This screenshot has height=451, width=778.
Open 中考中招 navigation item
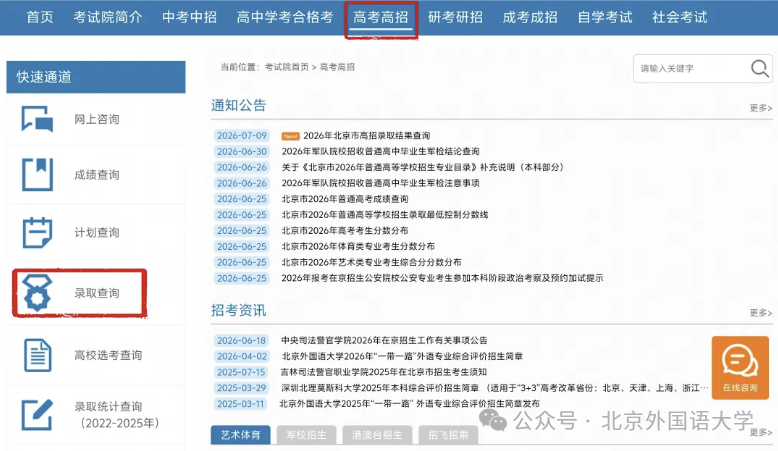pyautogui.click(x=190, y=17)
